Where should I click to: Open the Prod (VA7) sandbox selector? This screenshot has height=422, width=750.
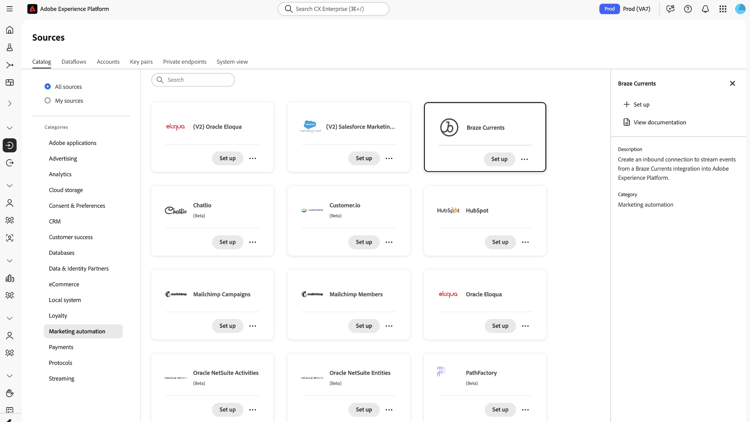[x=625, y=9]
